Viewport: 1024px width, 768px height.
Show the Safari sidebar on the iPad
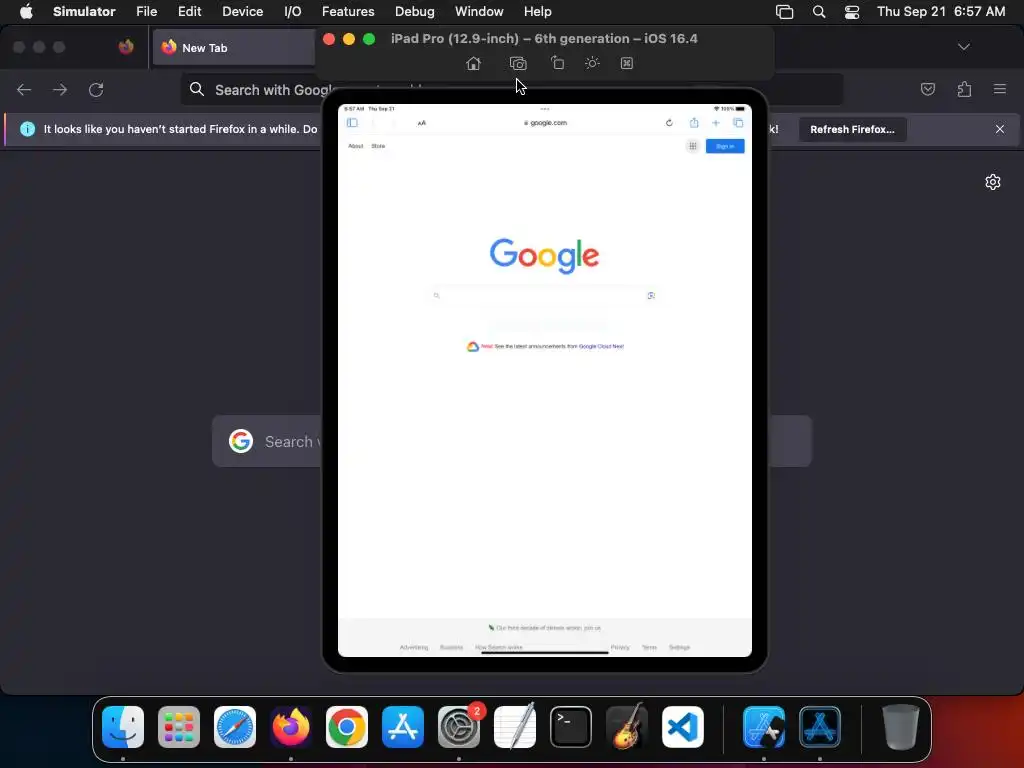click(353, 123)
